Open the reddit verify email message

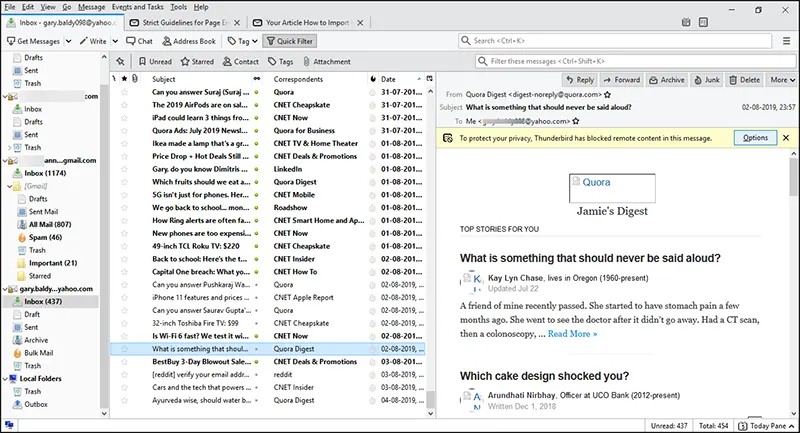[x=267, y=374]
